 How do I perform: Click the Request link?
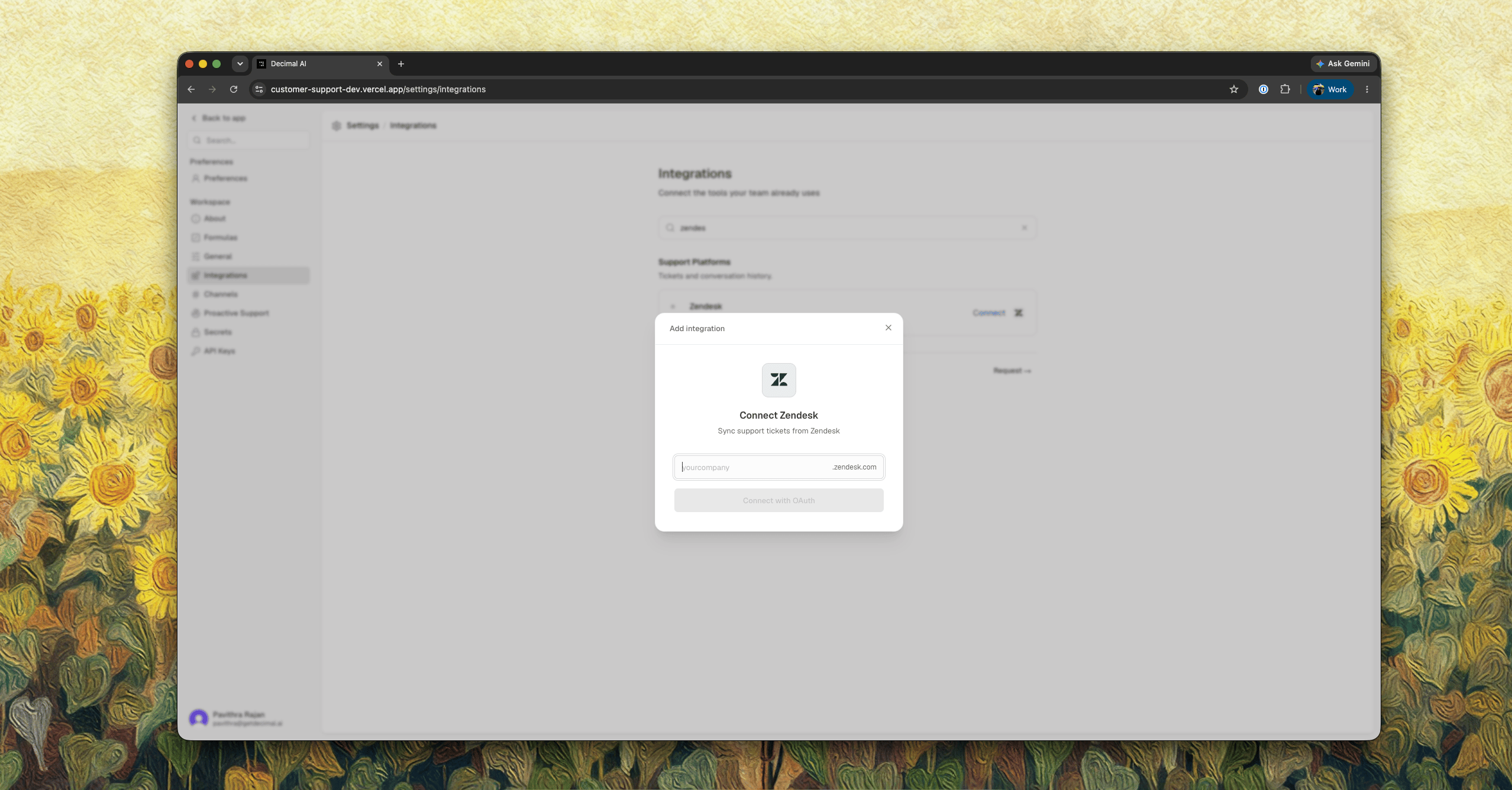click(1012, 371)
